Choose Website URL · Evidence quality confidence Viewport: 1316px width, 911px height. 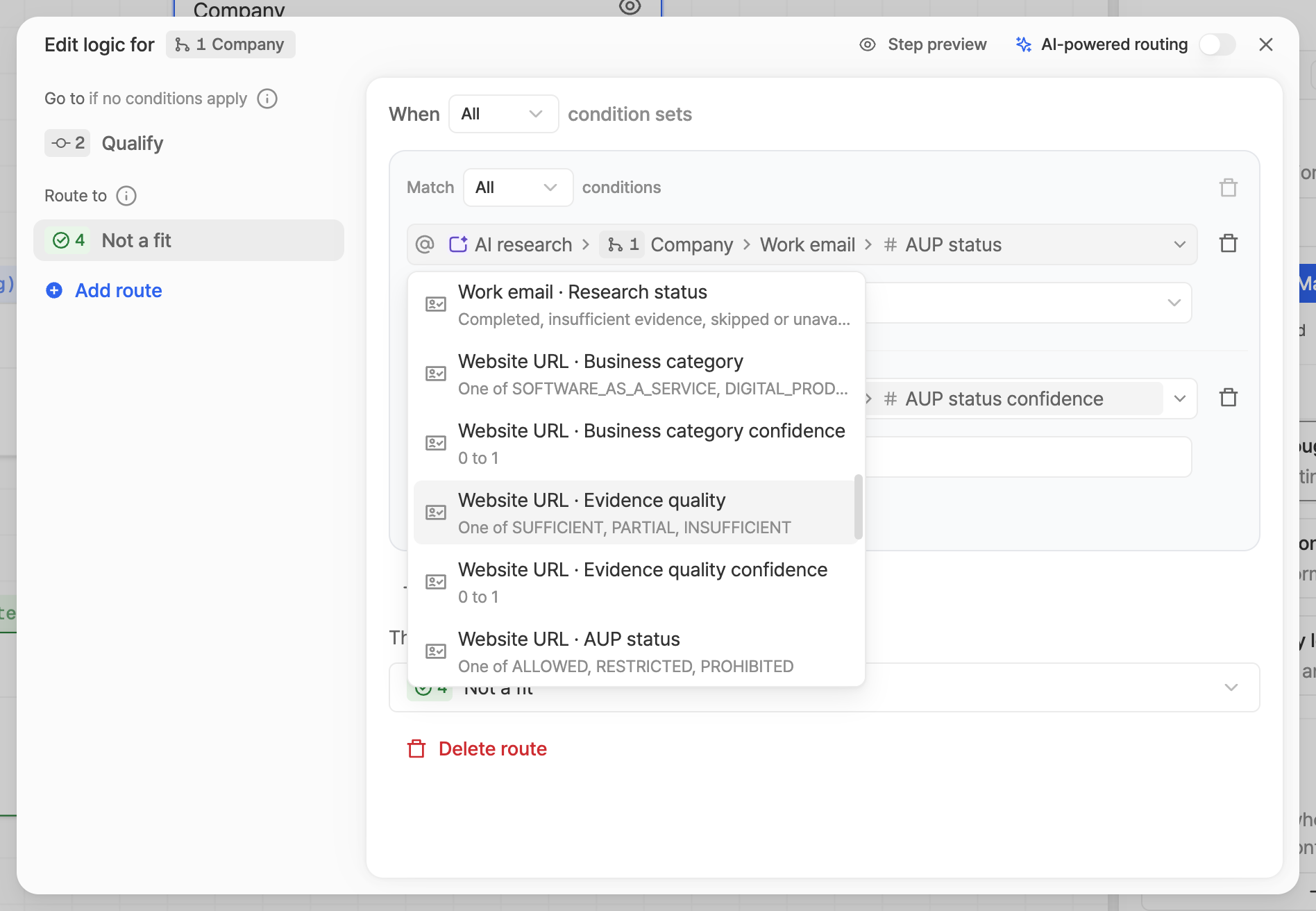tap(636, 583)
